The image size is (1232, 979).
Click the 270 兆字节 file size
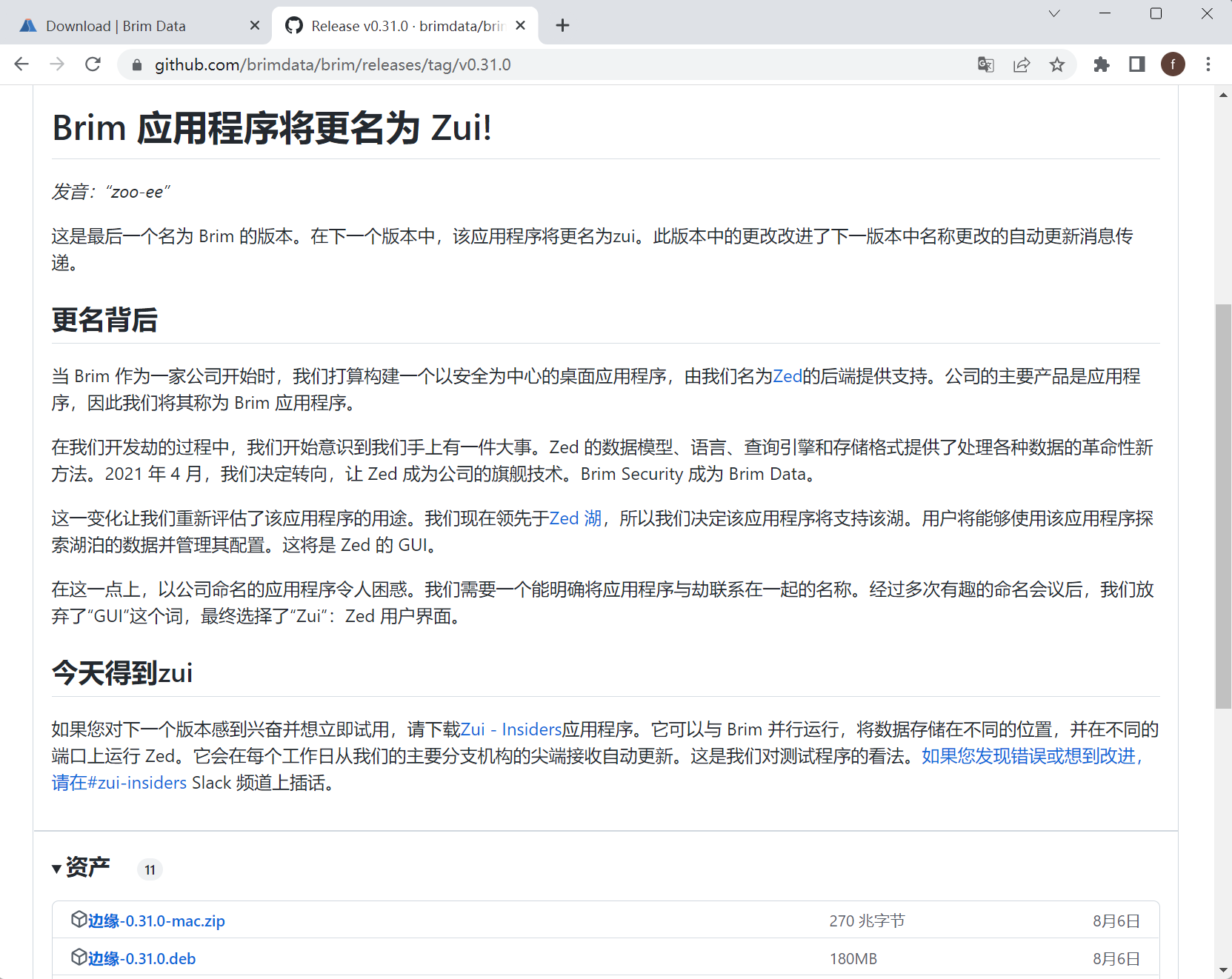[867, 920]
